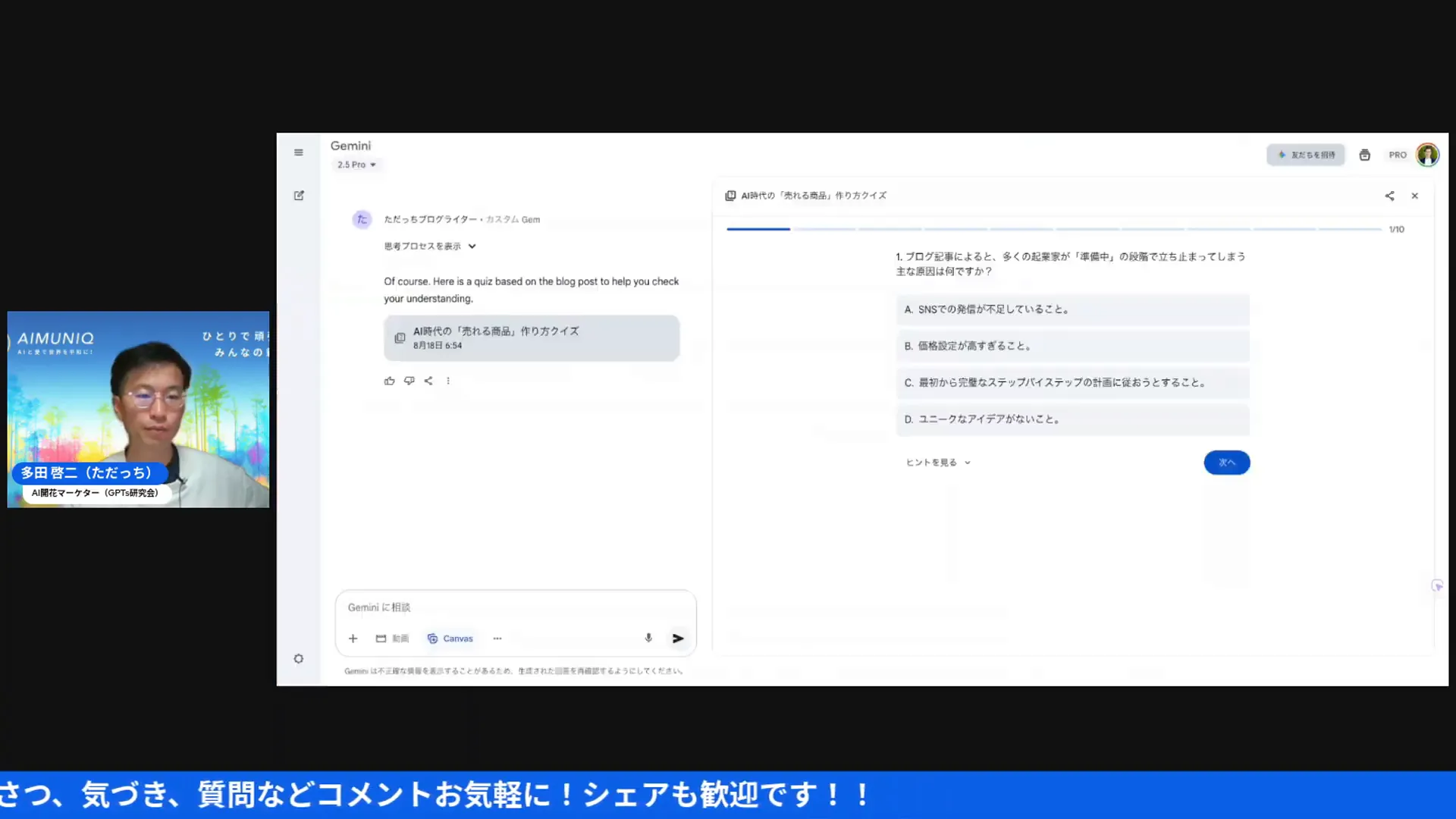
Task: Click the quiz document icon in panel header
Action: click(730, 196)
